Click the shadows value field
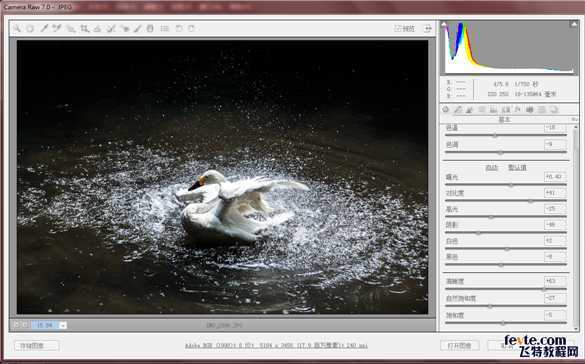Screen dimensions: 585x364 (x=555, y=225)
